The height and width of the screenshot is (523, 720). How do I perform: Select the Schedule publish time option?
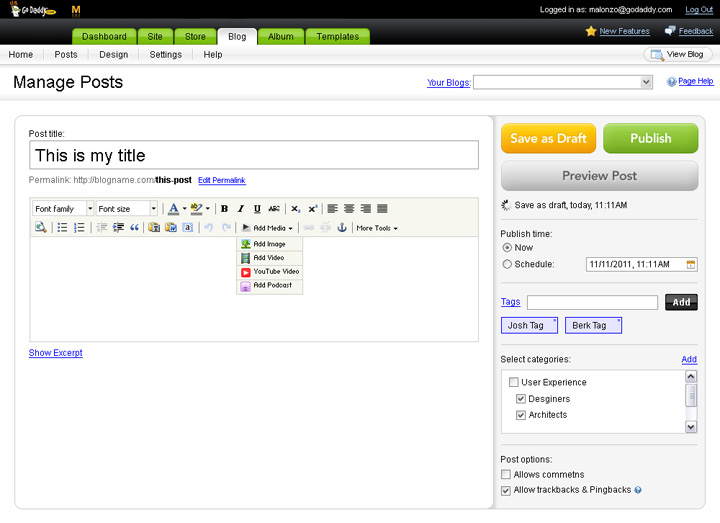pyautogui.click(x=507, y=264)
